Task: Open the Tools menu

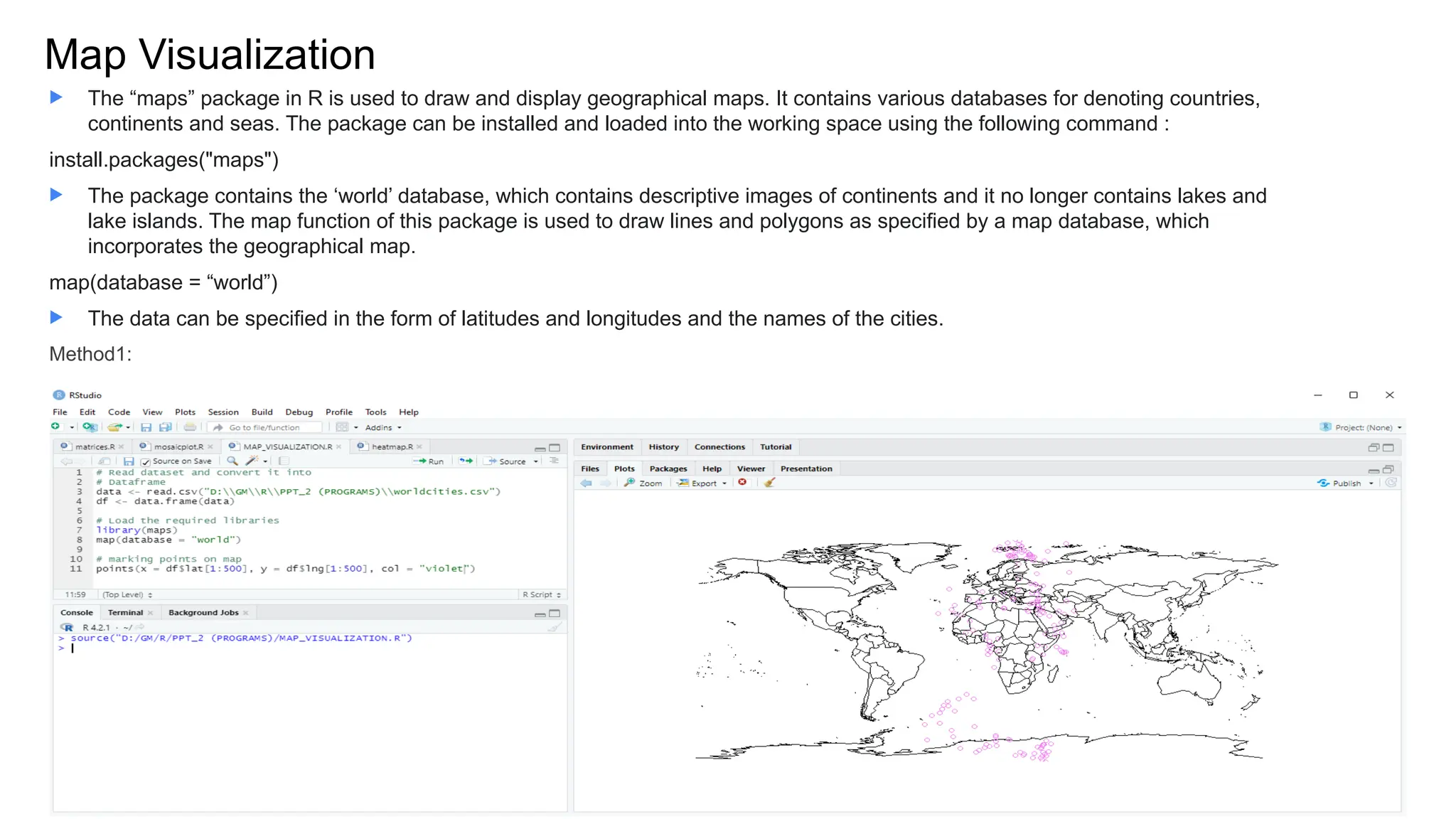Action: click(375, 412)
